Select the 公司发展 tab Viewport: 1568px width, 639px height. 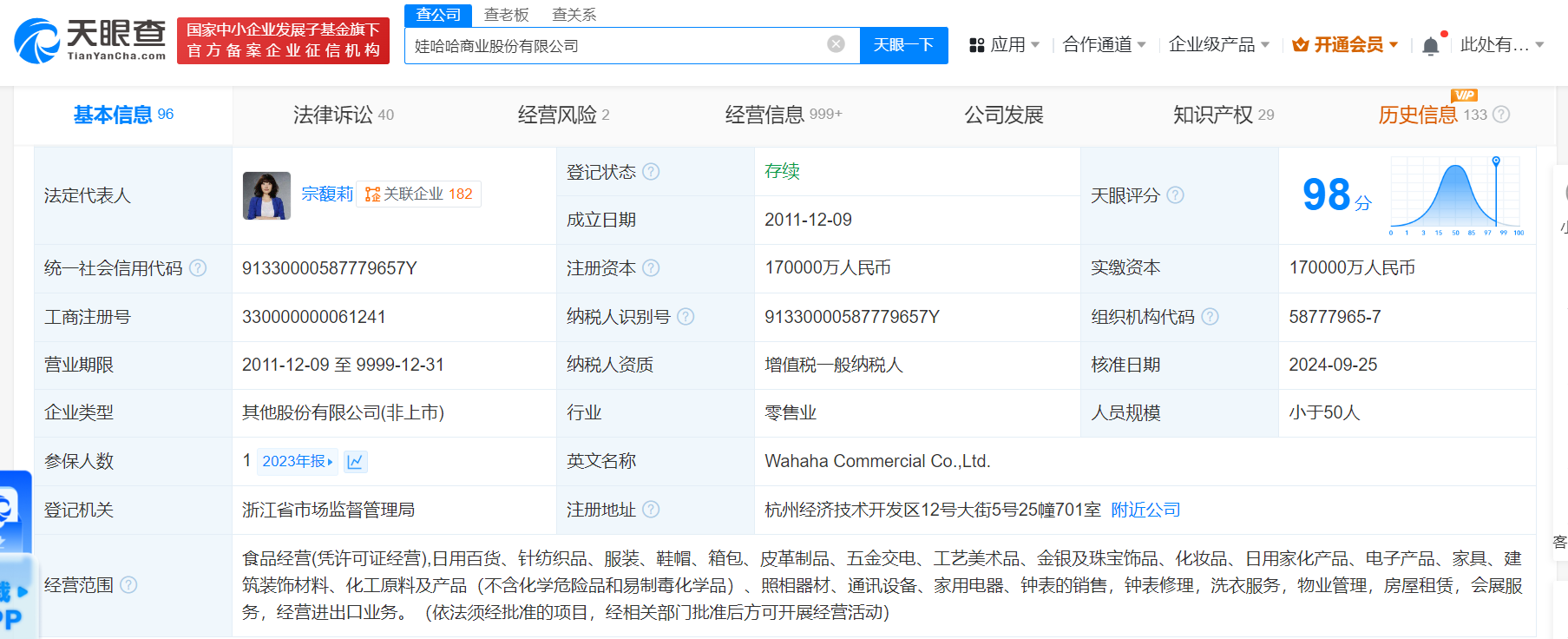[1004, 115]
